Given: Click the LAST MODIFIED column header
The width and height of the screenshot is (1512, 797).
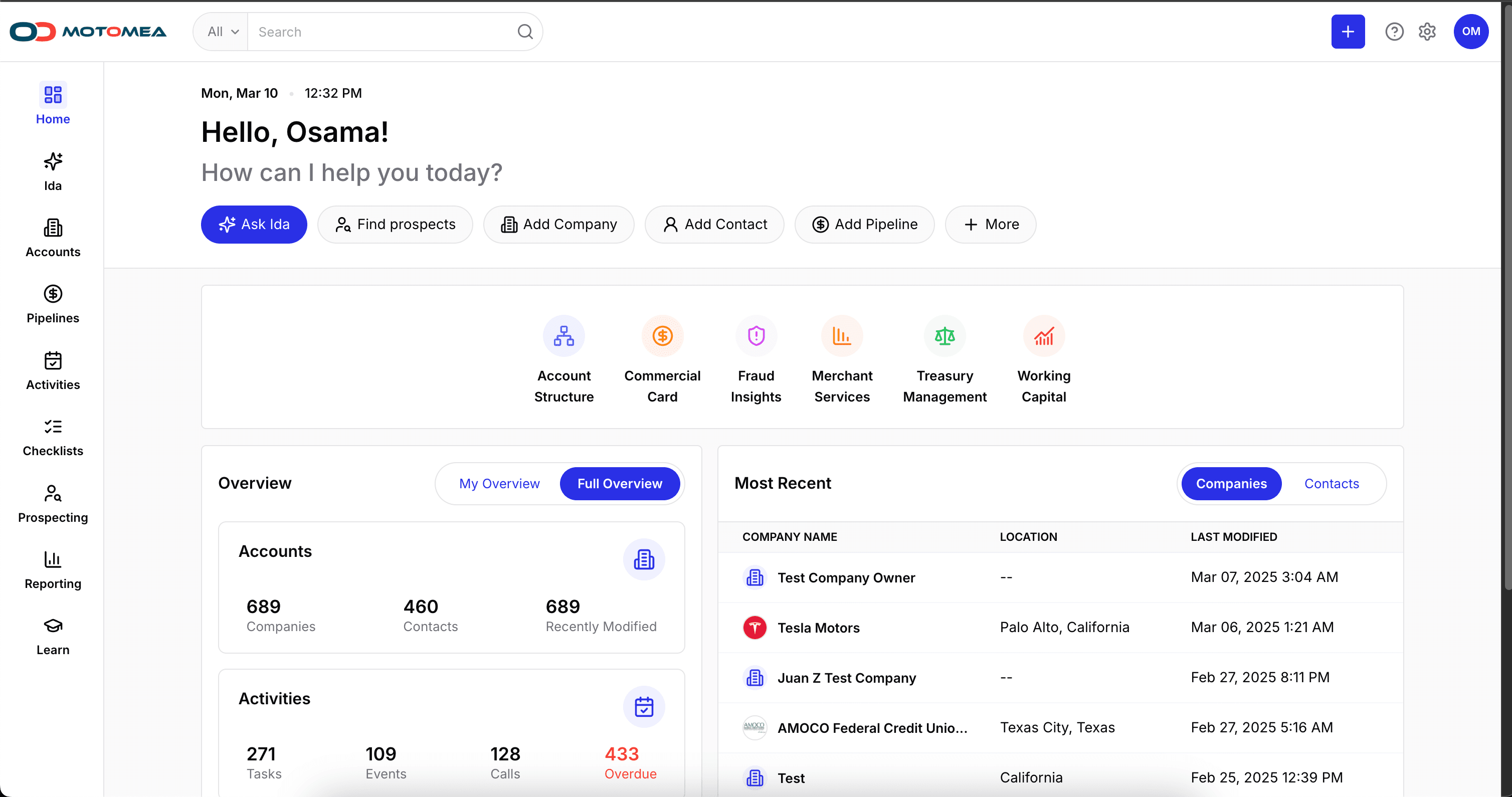Looking at the screenshot, I should 1233,537.
